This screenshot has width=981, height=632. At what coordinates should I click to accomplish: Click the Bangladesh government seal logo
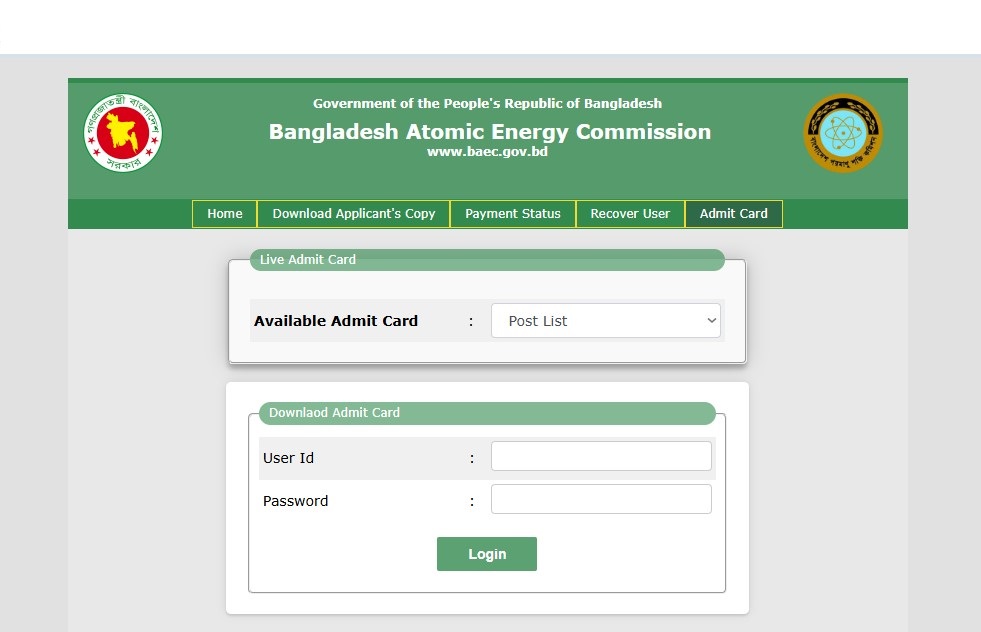pos(123,133)
